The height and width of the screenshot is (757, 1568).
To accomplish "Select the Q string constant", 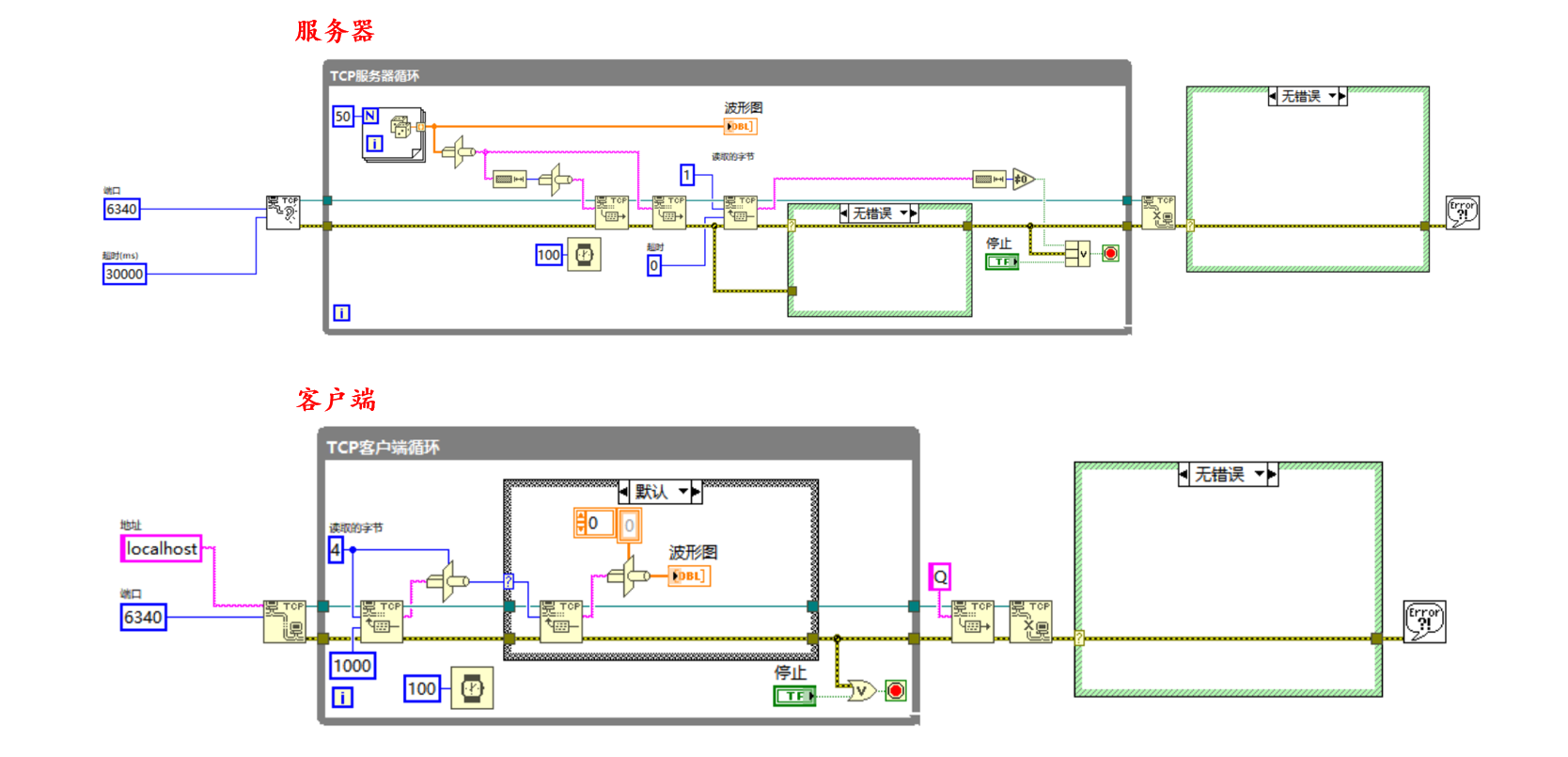I will [x=940, y=576].
